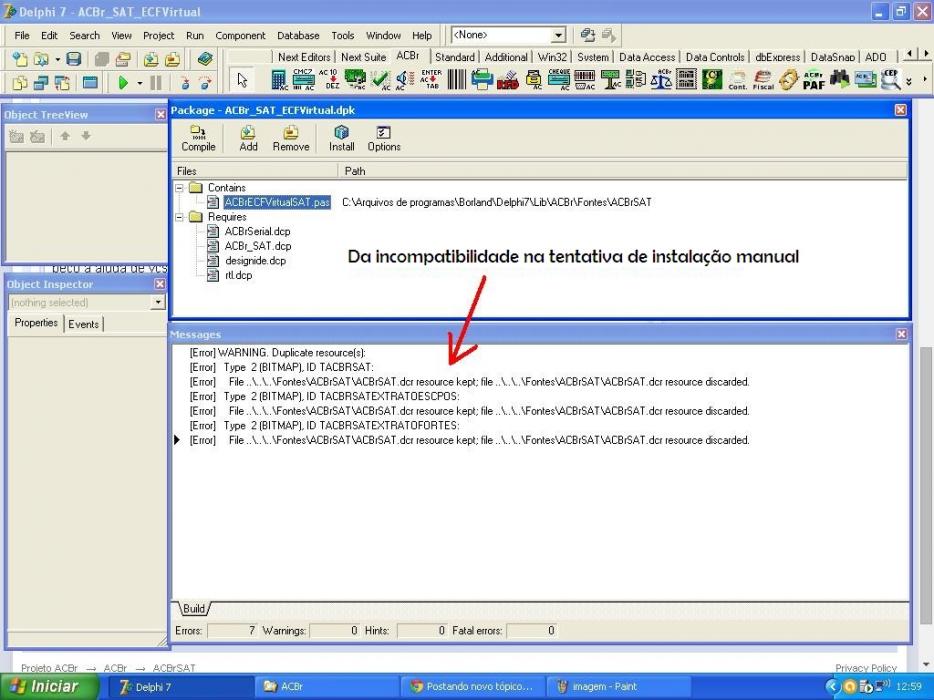Select the arrow pointer on component palette

point(242,80)
